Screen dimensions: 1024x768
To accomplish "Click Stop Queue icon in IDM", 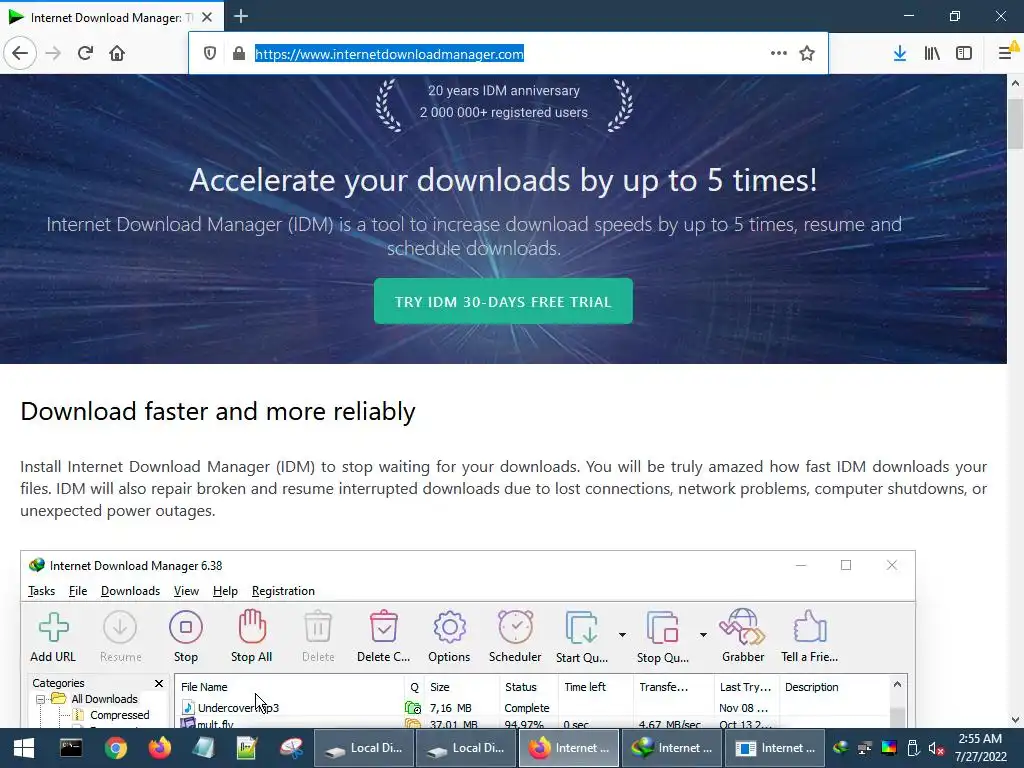I will click(662, 637).
